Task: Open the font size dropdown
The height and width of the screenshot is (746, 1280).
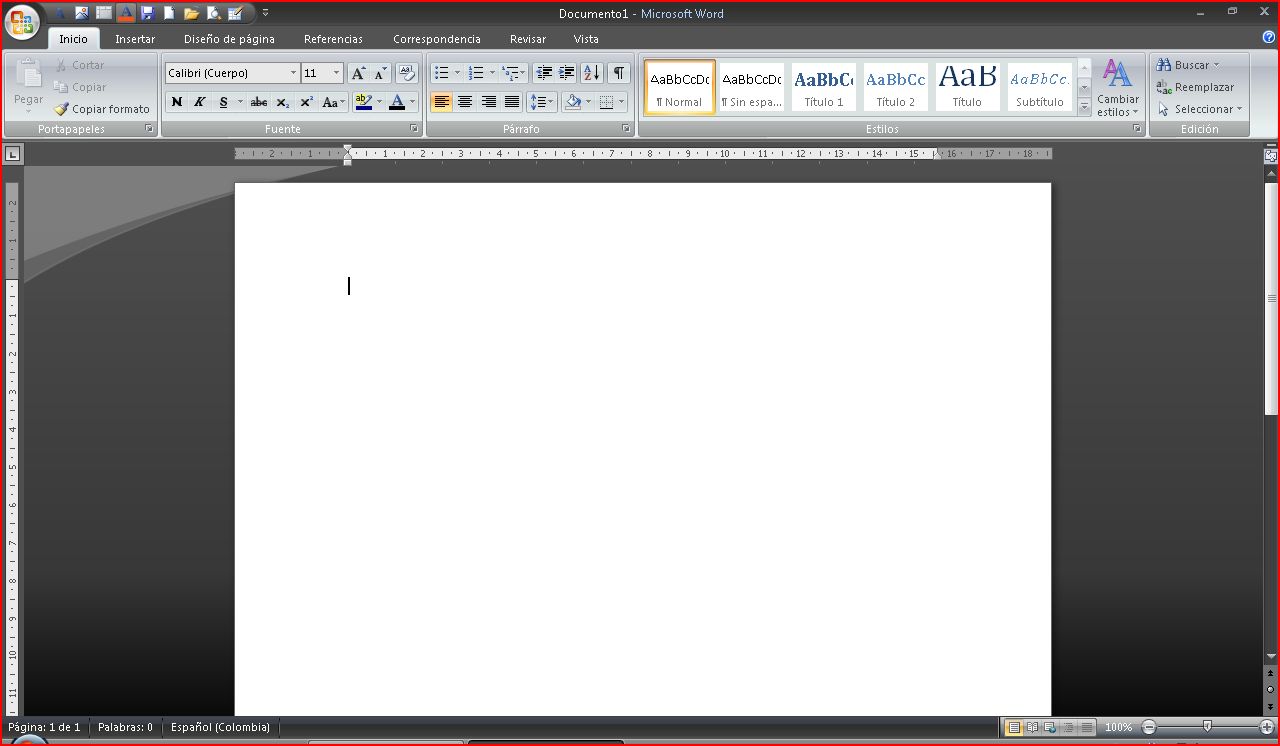Action: point(336,73)
